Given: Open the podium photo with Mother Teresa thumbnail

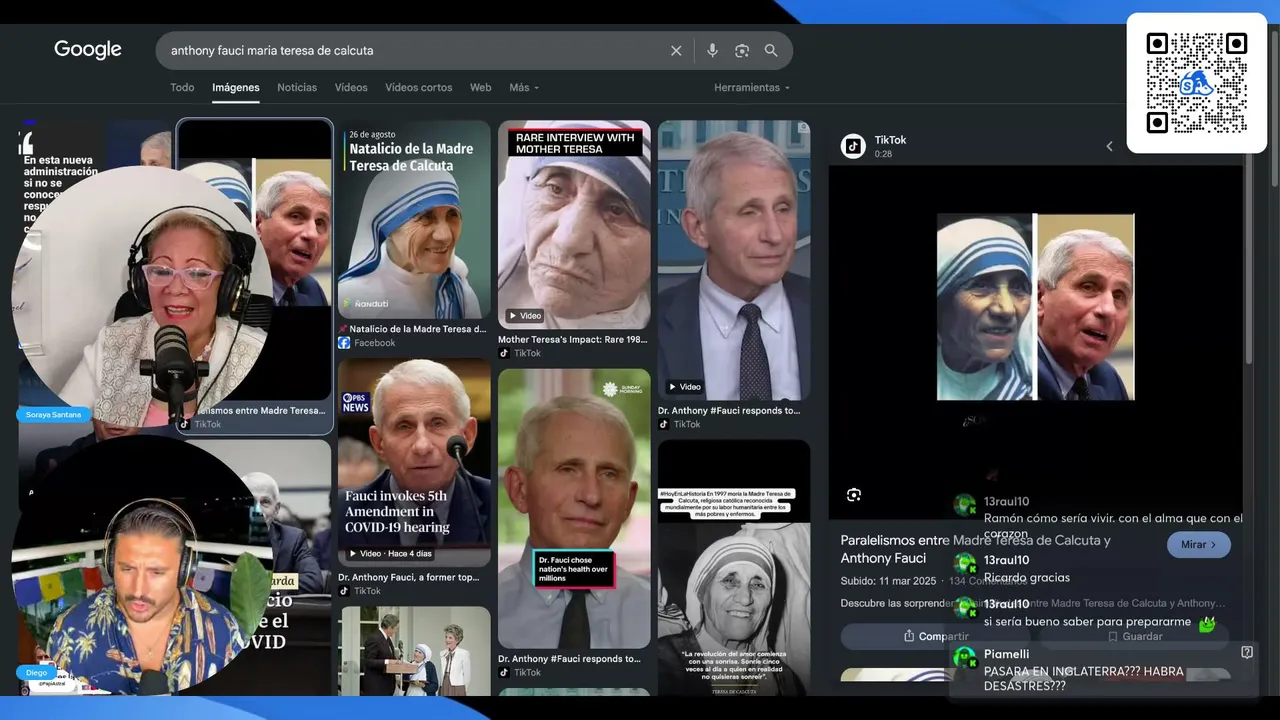Looking at the screenshot, I should [414, 651].
